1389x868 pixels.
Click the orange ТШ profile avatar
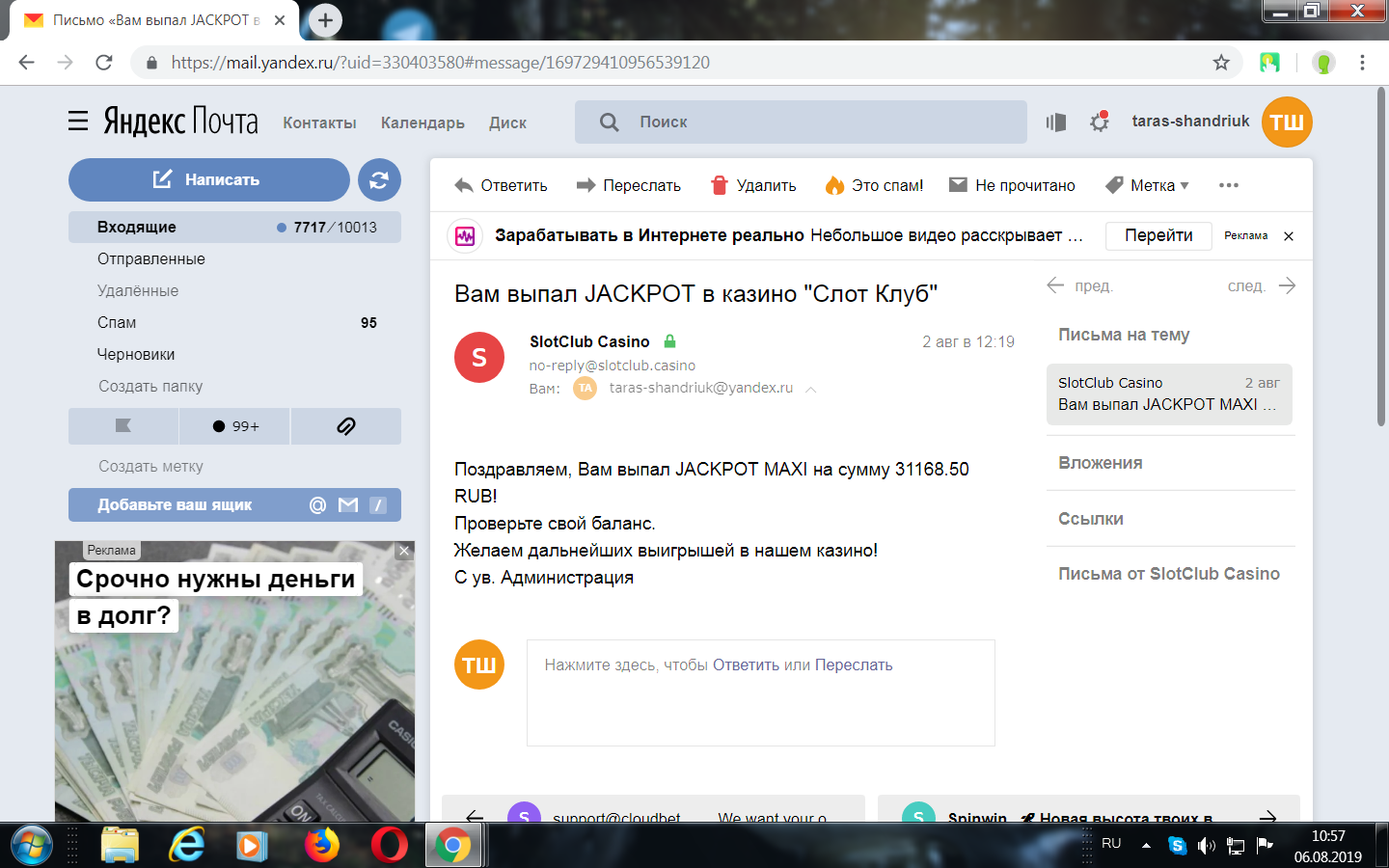[1287, 122]
